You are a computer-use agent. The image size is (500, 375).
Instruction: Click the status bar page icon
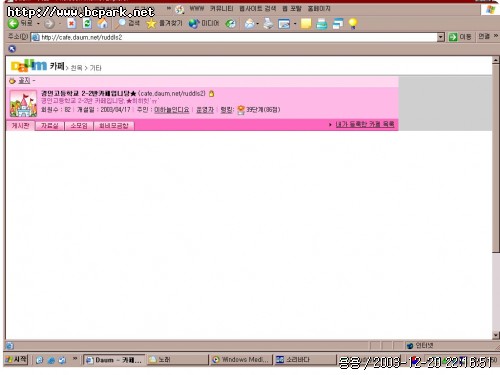coord(10,346)
